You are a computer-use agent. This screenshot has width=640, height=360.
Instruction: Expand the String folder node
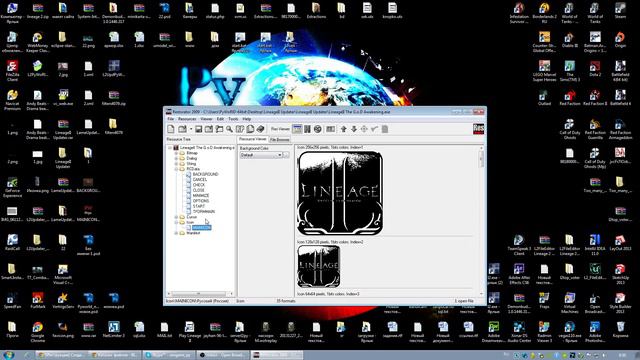point(176,164)
